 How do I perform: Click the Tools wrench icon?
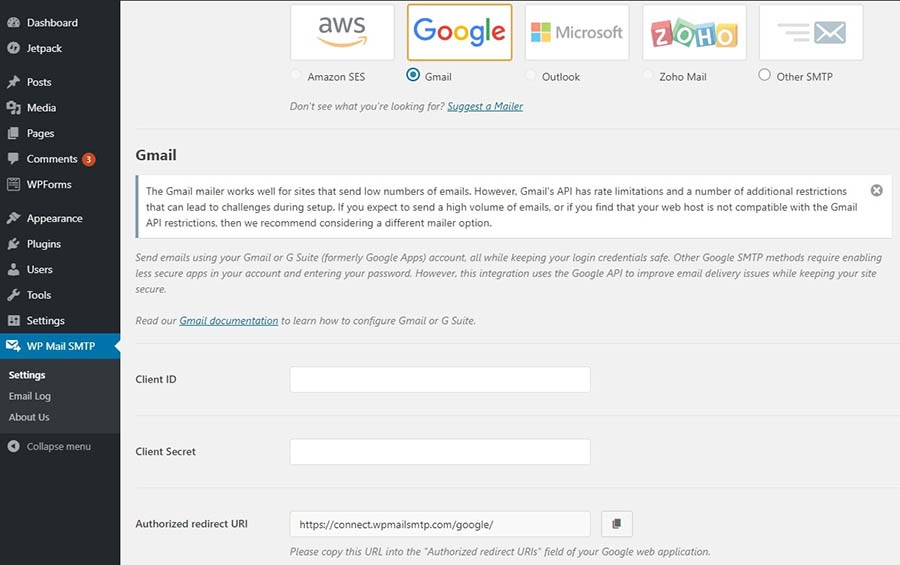13,295
